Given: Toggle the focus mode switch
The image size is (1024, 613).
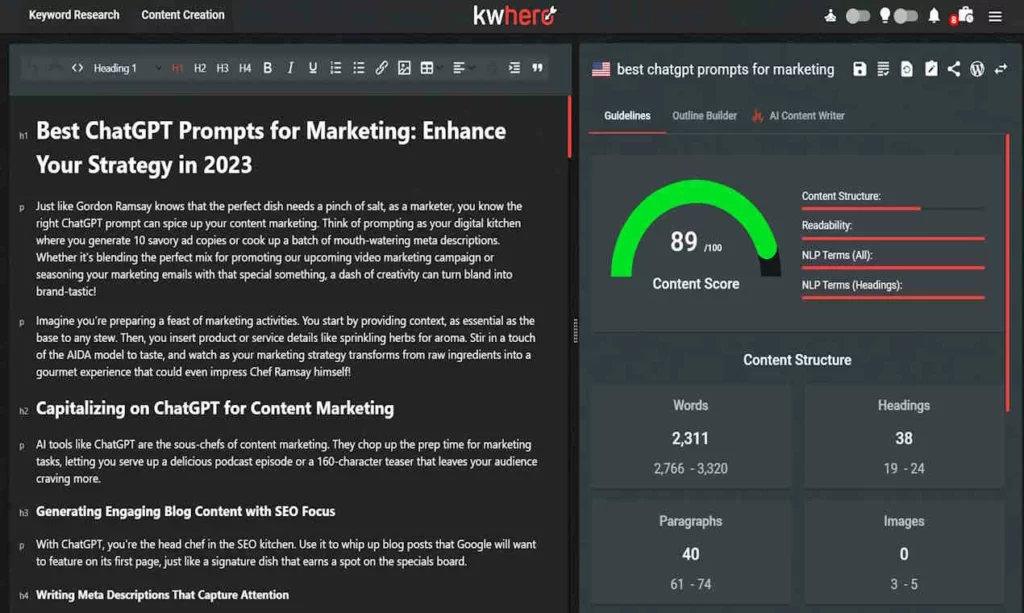Looking at the screenshot, I should 857,16.
